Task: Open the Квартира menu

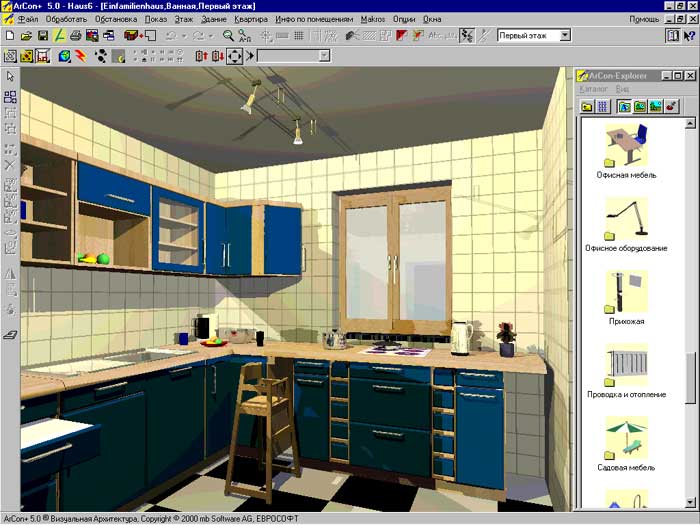Action: pyautogui.click(x=252, y=19)
